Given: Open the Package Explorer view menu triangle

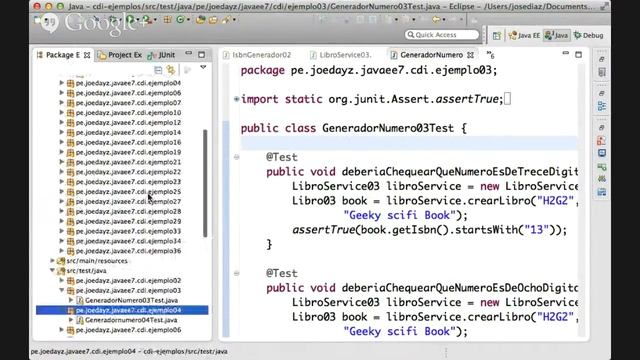Looking at the screenshot, I should [203, 67].
